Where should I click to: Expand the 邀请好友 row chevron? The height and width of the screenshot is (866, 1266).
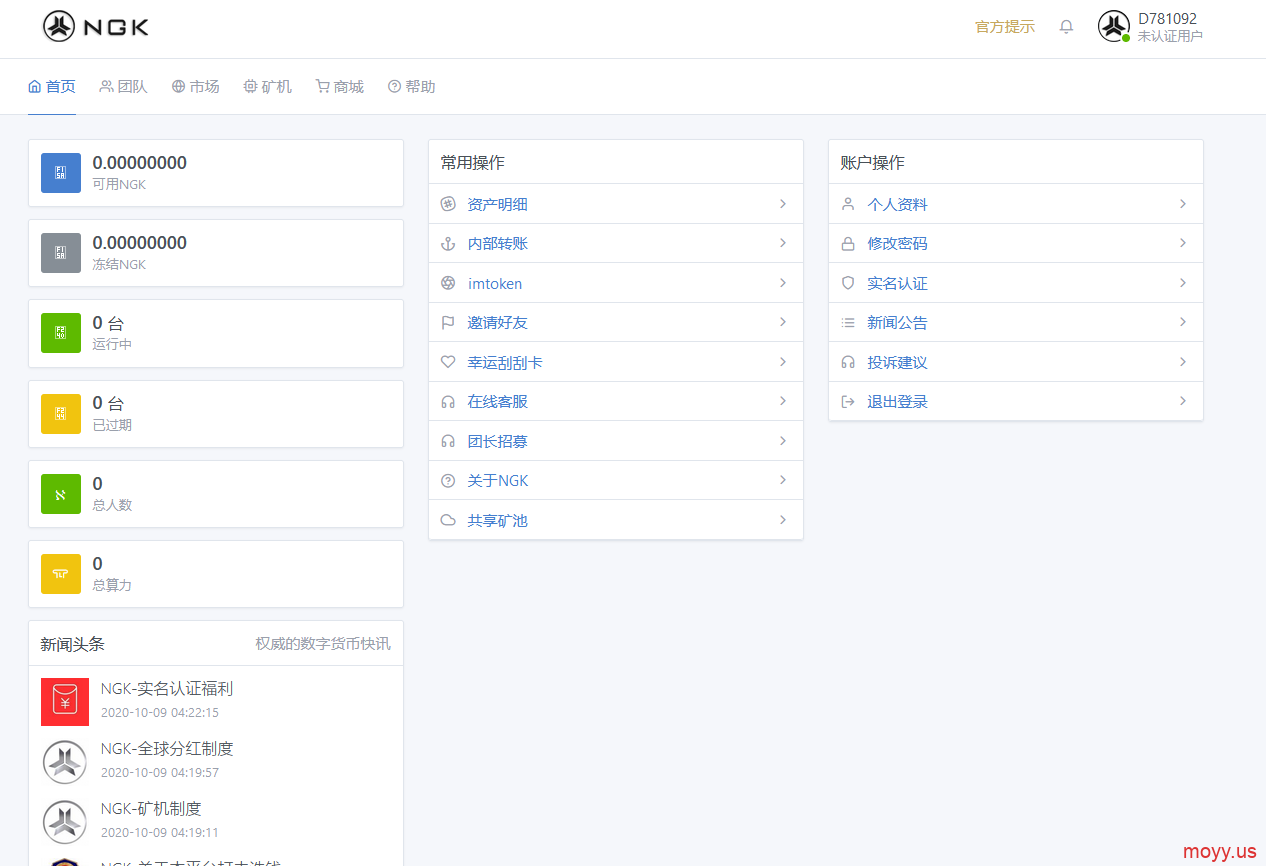click(783, 322)
